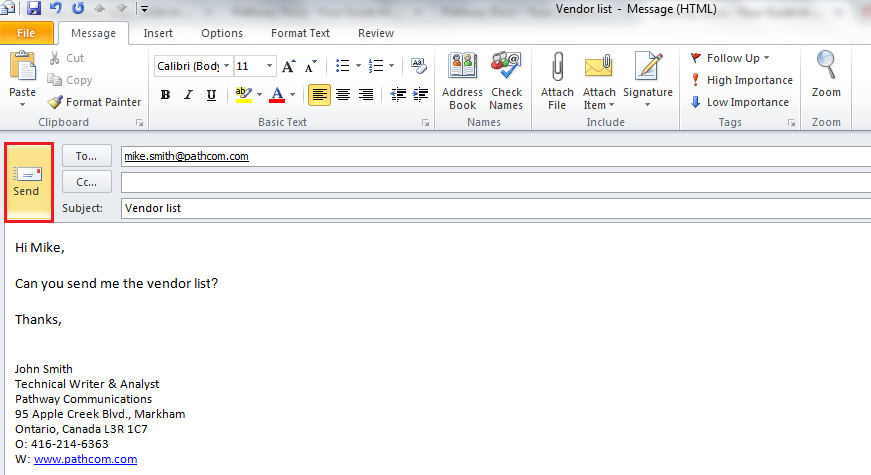
Task: Click the "Hi Mike," greeting line
Action: 39,248
